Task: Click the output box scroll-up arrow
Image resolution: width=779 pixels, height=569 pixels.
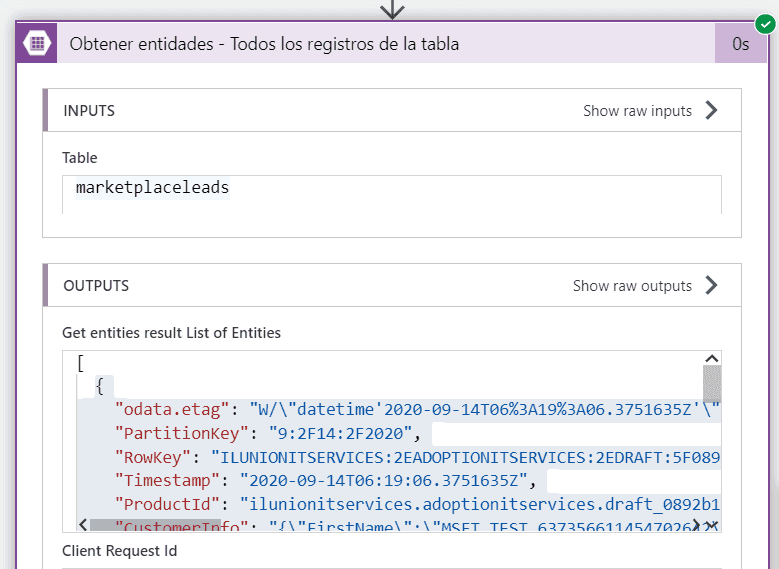Action: (x=712, y=358)
